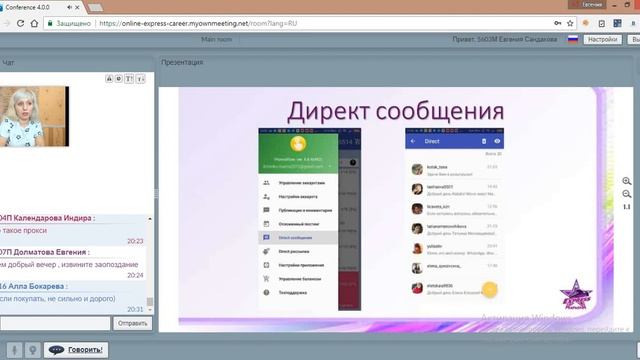View the secure site lock info

pos(50,23)
